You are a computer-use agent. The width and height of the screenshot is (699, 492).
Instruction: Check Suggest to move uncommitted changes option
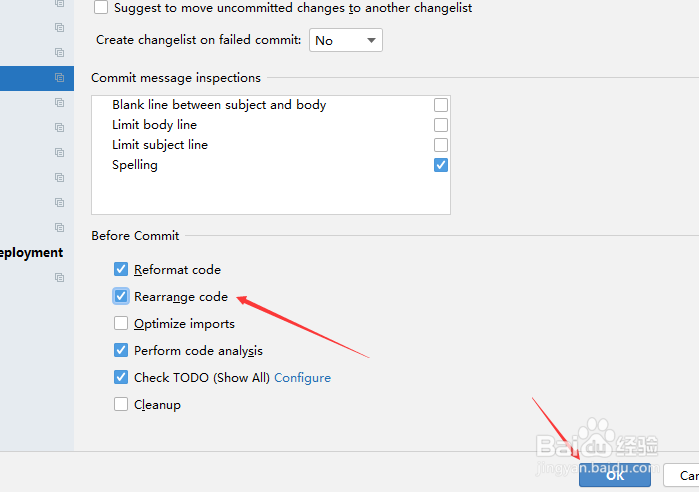pyautogui.click(x=101, y=7)
